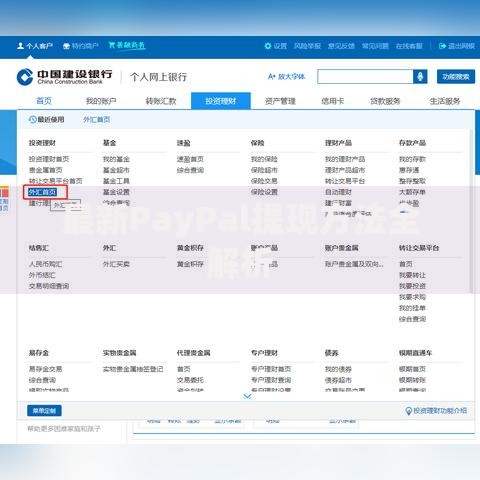Open the highlighted 外汇首页 link
480x480 pixels.
point(43,192)
